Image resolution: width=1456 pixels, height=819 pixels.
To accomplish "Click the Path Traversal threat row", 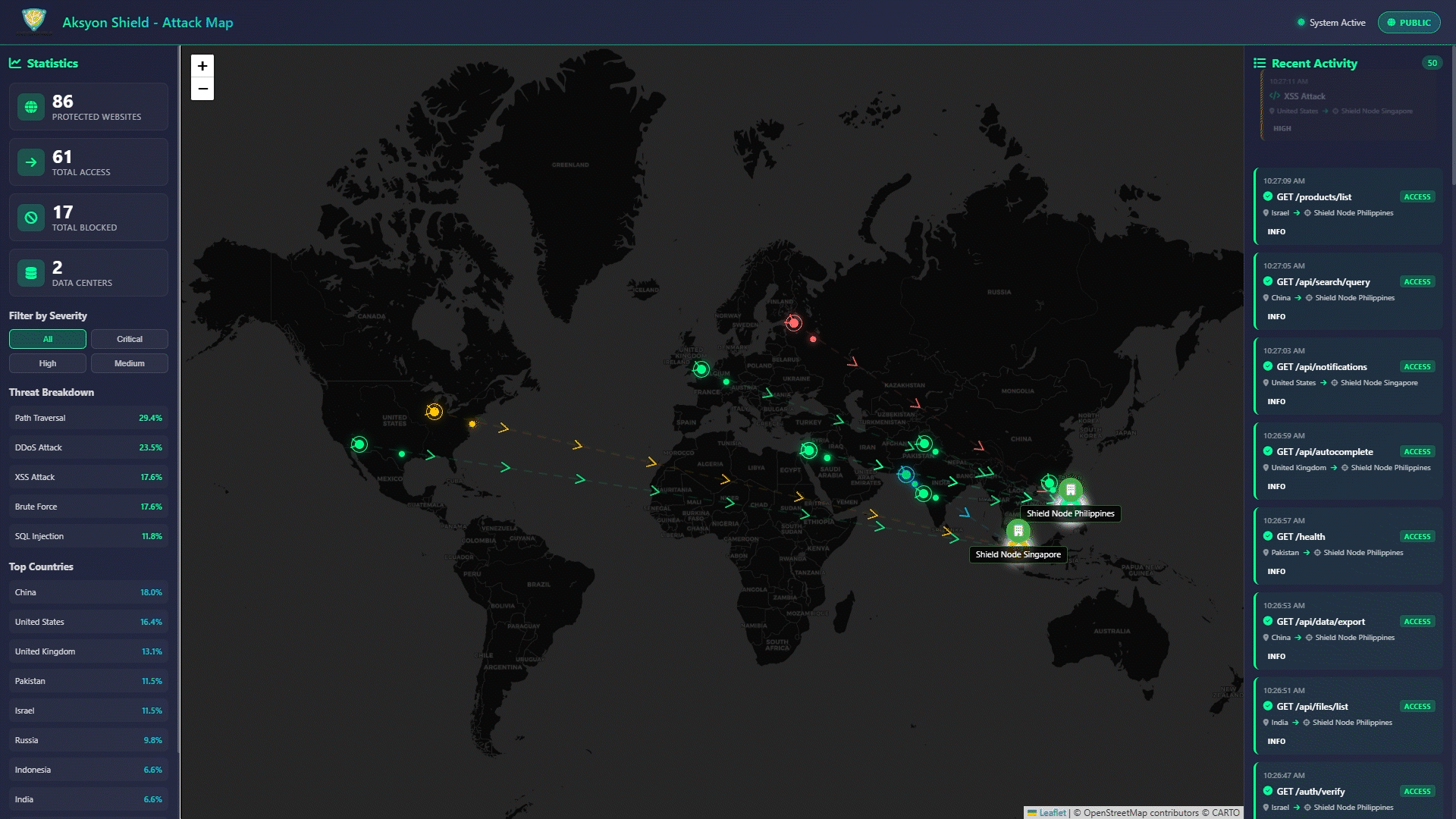I will 89,418.
